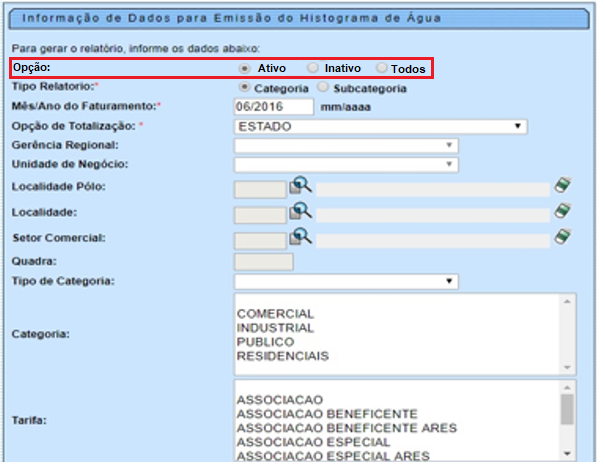605x475 pixels.
Task: Open search for Localidade Pólo
Action: pos(301,185)
